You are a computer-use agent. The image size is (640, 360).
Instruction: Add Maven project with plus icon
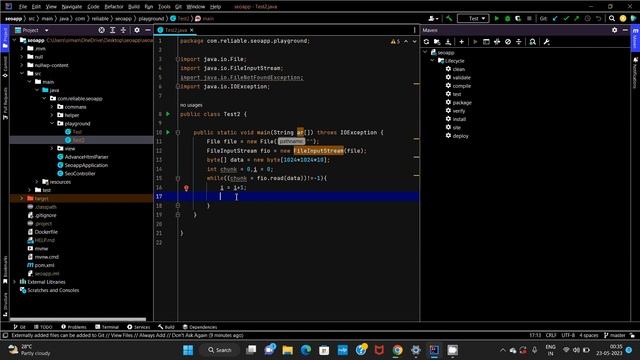(x=462, y=42)
